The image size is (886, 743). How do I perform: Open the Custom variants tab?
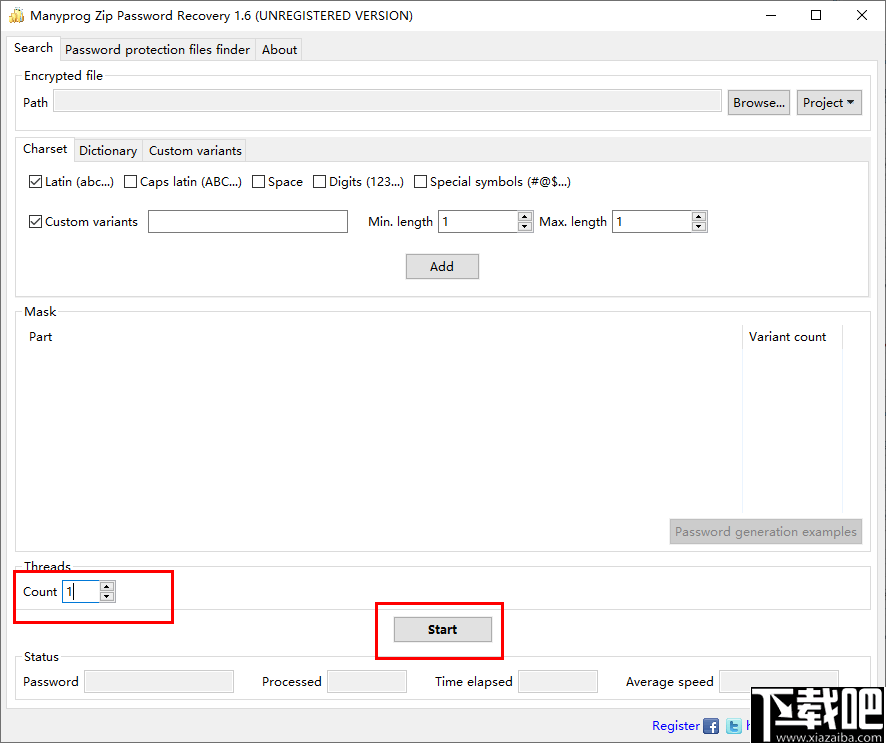[x=194, y=150]
